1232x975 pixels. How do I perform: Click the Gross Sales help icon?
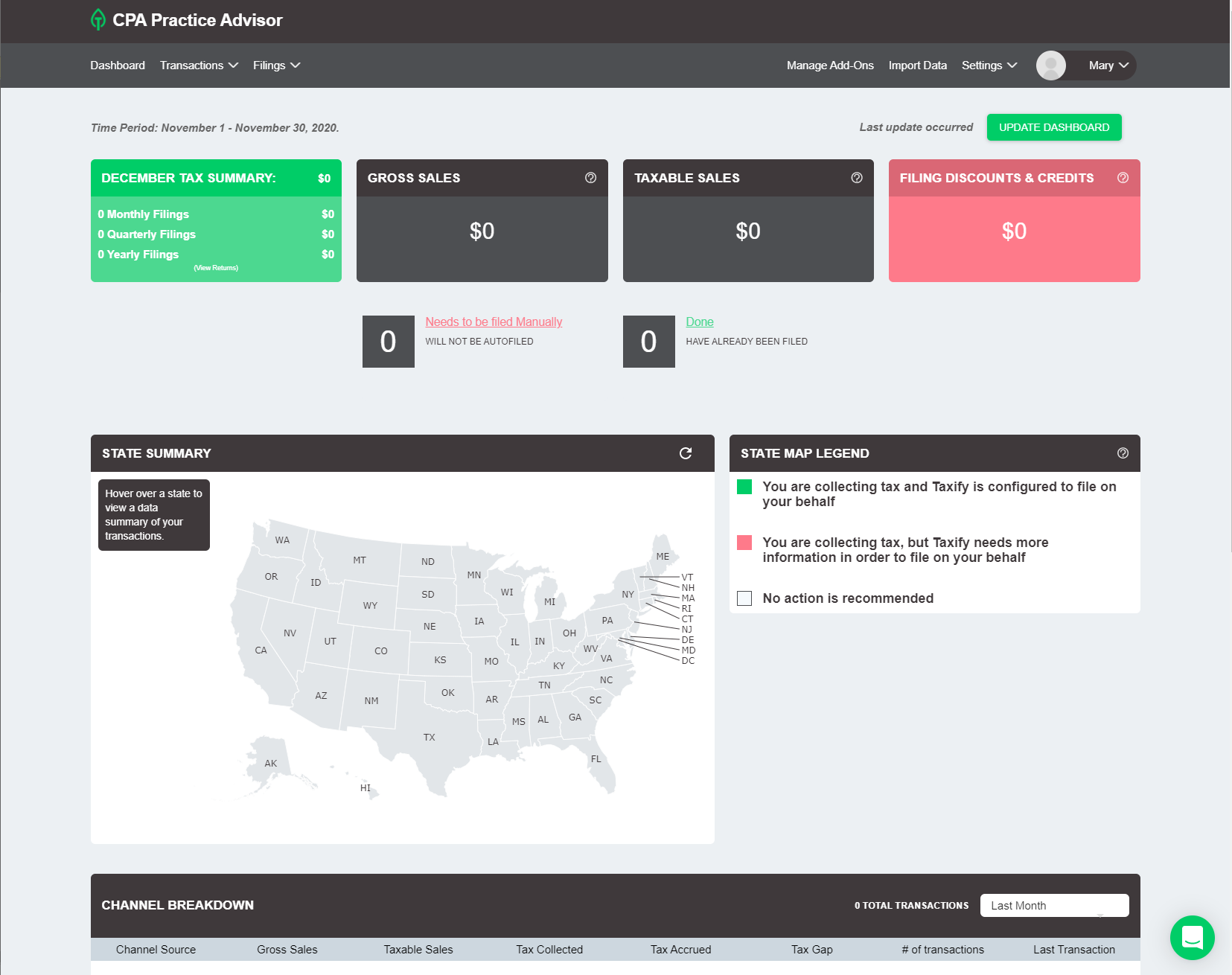(x=590, y=178)
